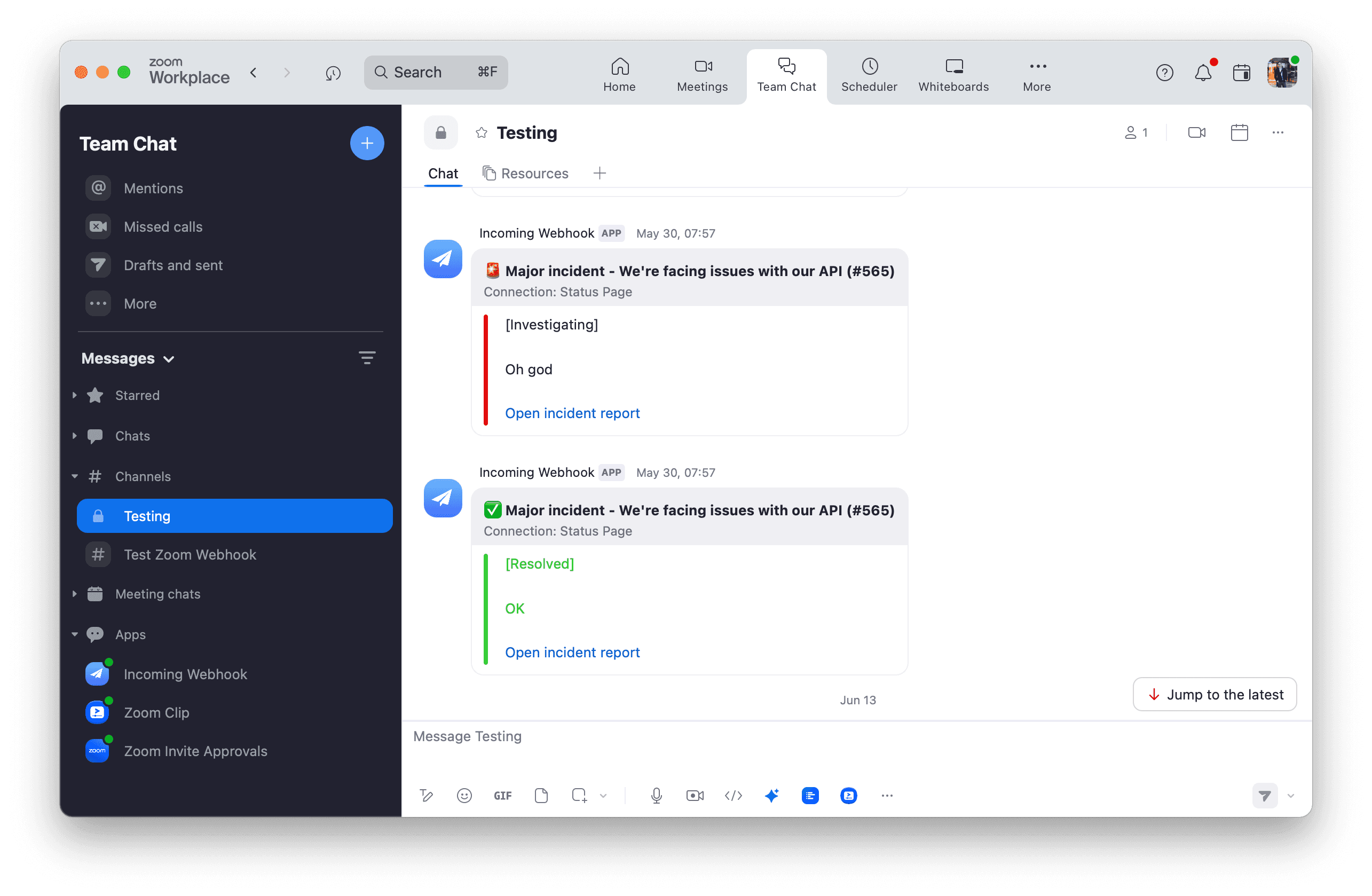Record a video message
This screenshot has height=896, width=1372.
click(695, 796)
